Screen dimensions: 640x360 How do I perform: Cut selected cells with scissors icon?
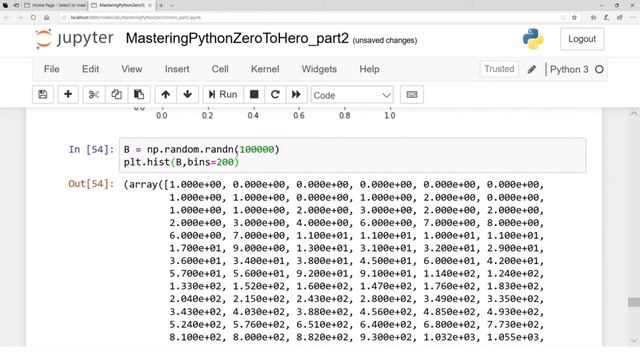pos(94,95)
